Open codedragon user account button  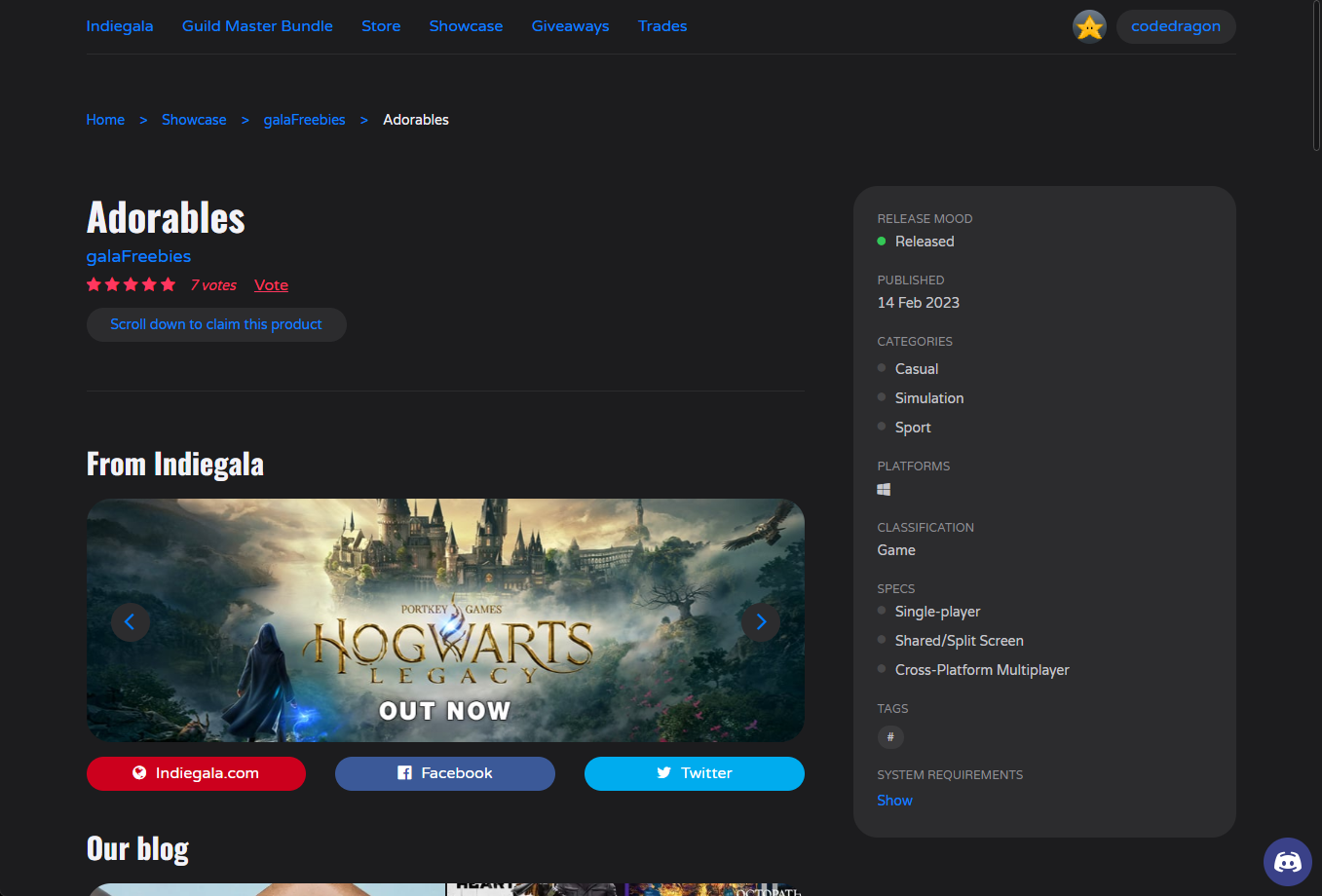1176,26
